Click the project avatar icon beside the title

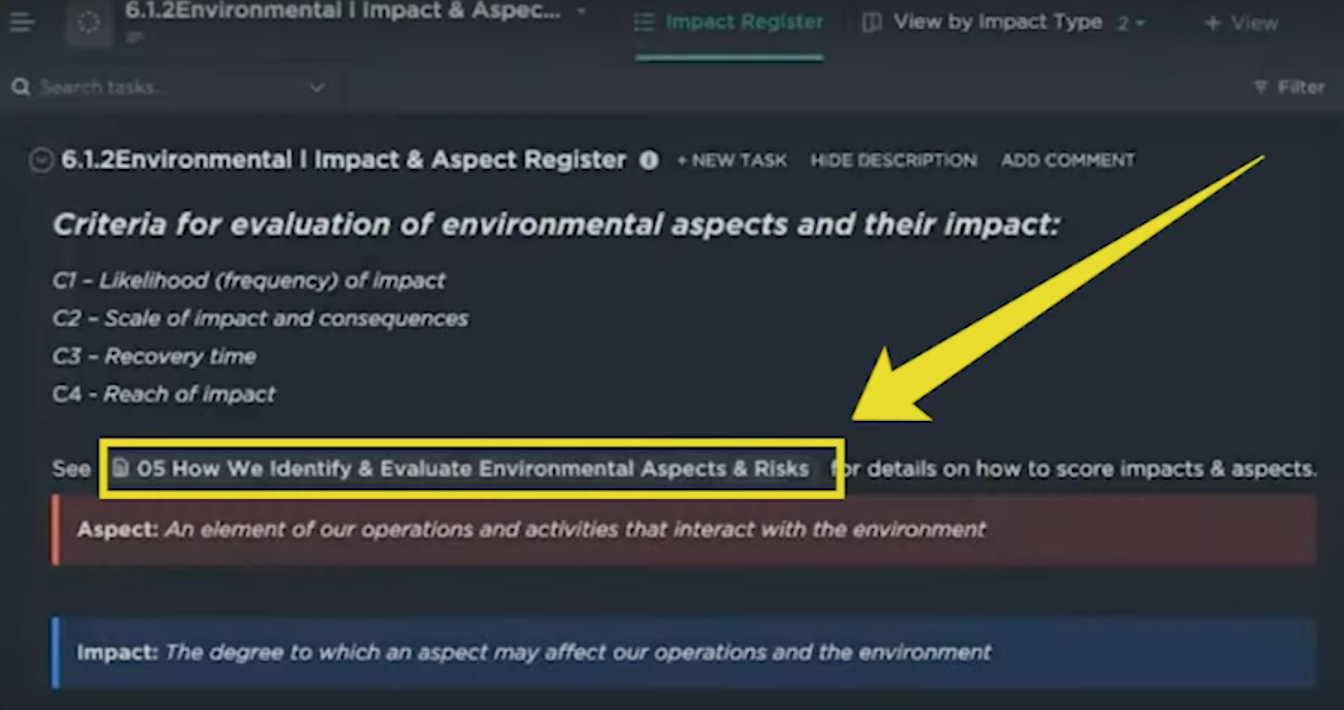88,22
